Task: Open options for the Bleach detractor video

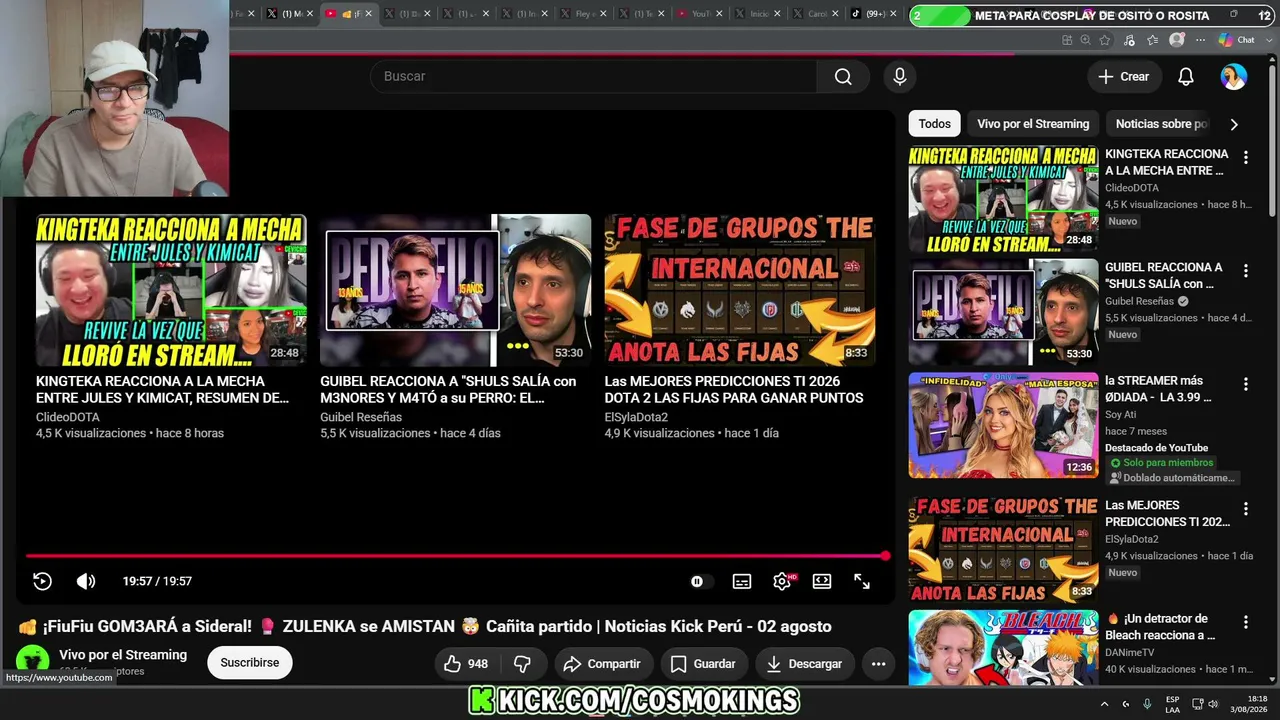Action: 1246,622
